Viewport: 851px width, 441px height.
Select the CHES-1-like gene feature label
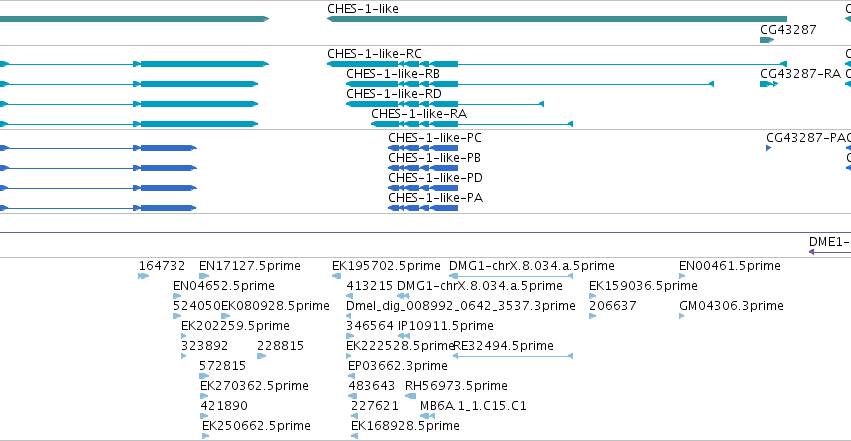363,9
